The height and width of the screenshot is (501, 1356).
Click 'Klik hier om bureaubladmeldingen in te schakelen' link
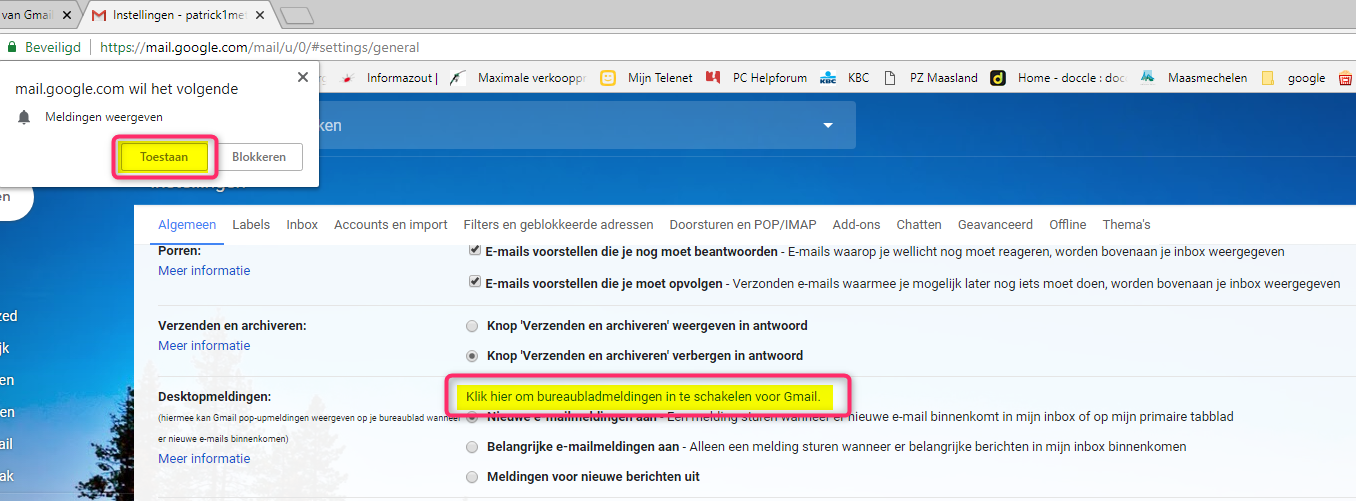coord(643,396)
